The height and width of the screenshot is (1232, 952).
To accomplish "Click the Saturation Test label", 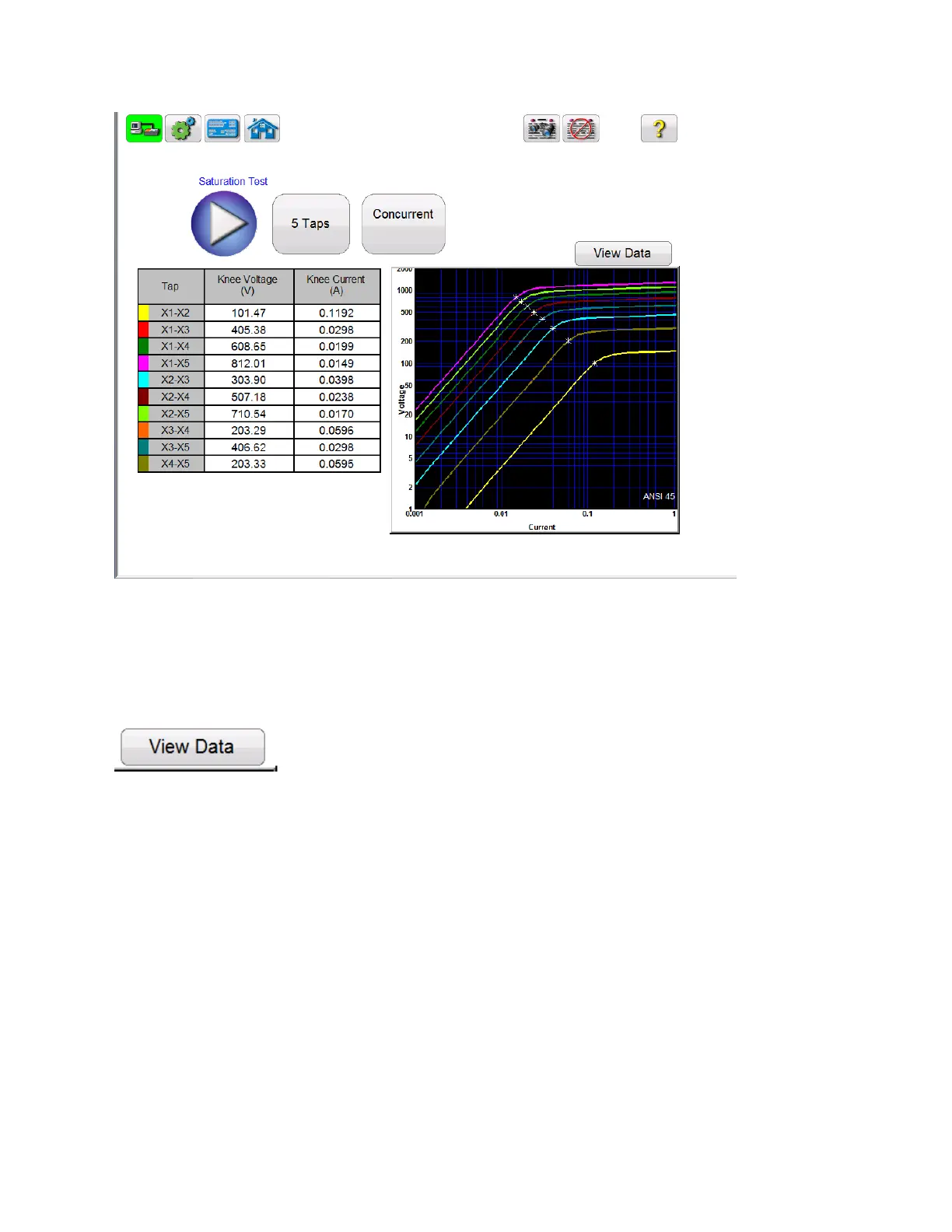I will coord(233,181).
